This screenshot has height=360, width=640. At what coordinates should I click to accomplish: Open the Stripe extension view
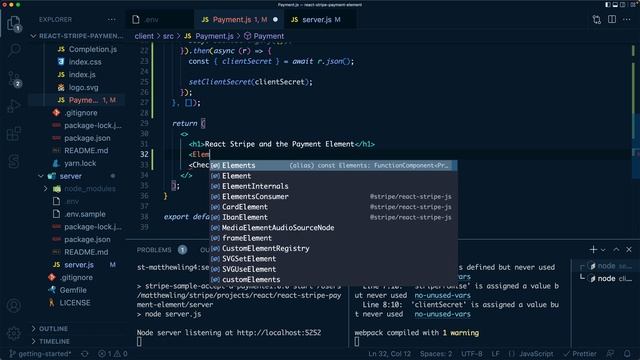click(14, 161)
